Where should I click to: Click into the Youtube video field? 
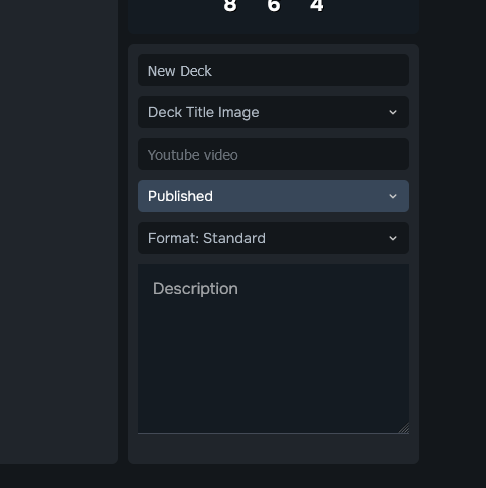[273, 154]
